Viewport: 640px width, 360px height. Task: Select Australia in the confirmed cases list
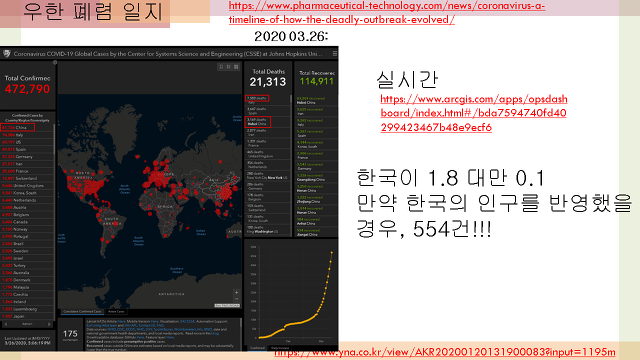pos(27,273)
